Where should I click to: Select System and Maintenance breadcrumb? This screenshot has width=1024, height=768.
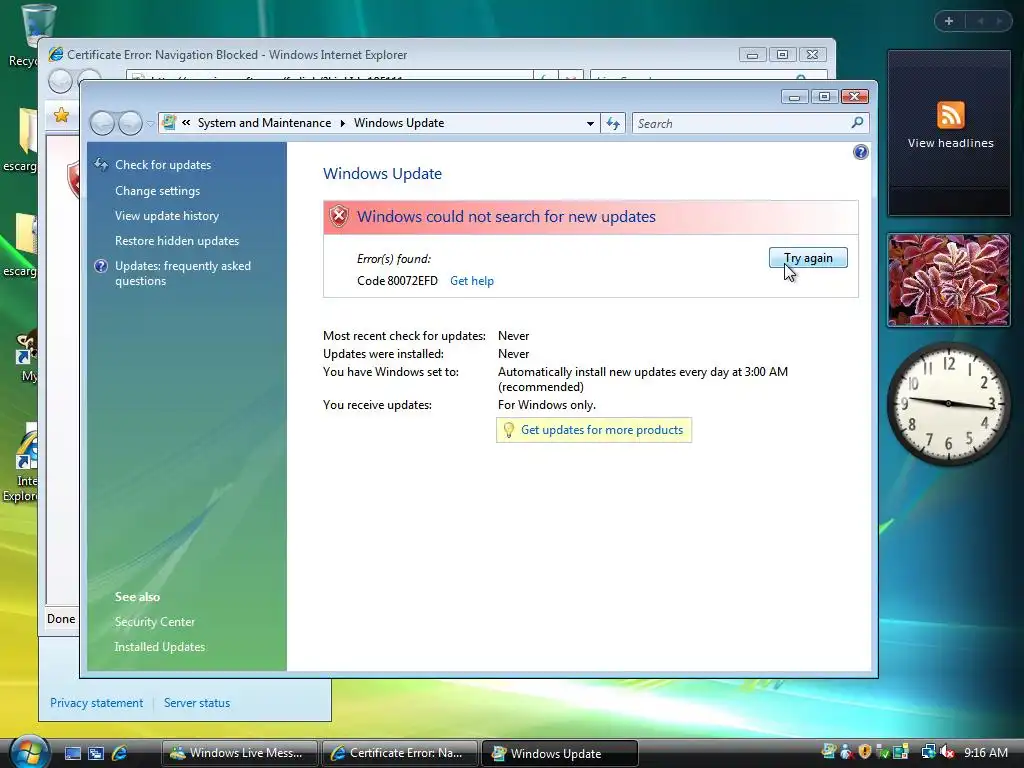[x=264, y=123]
